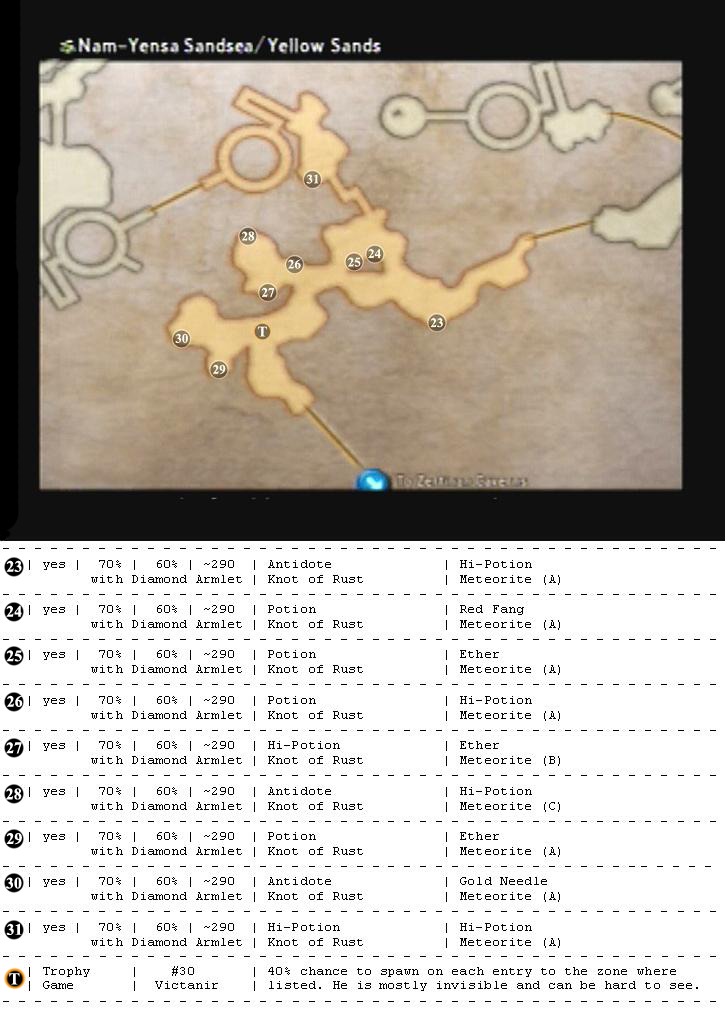
Task: Click map marker 23 on the map
Action: [x=437, y=322]
